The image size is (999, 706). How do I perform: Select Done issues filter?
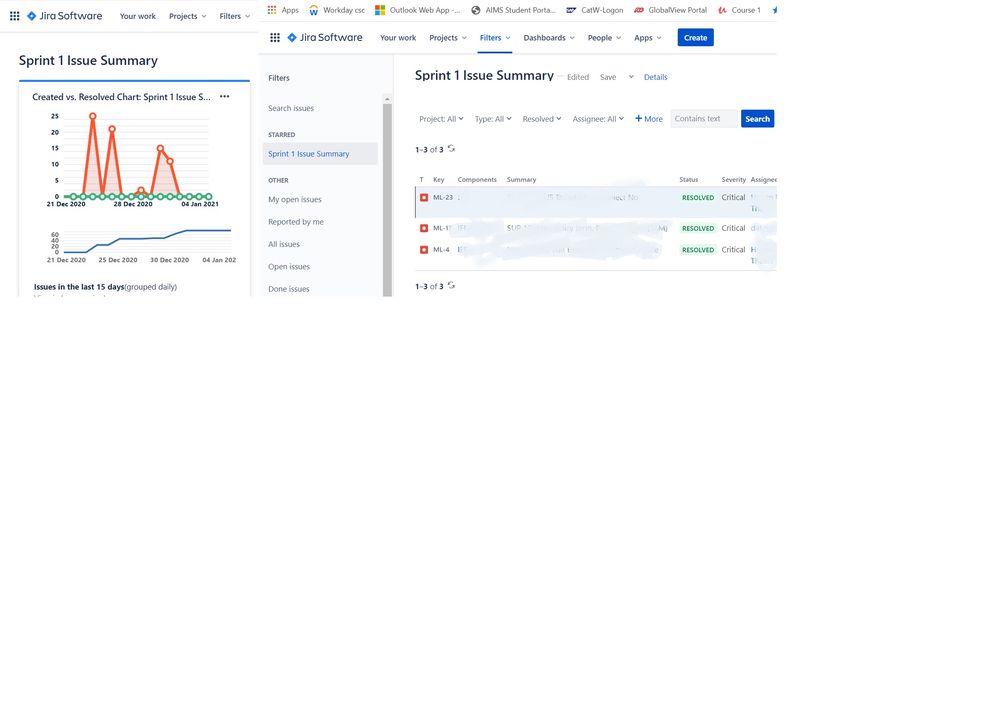click(289, 289)
